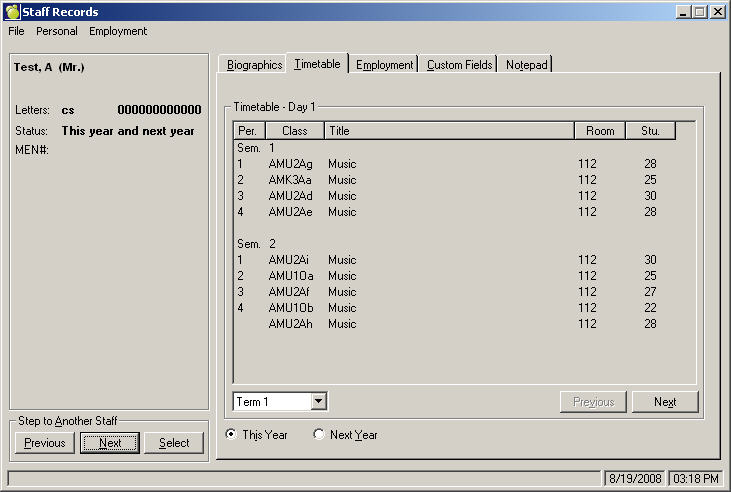731x492 pixels.
Task: Open the Personal menu
Action: 57,31
